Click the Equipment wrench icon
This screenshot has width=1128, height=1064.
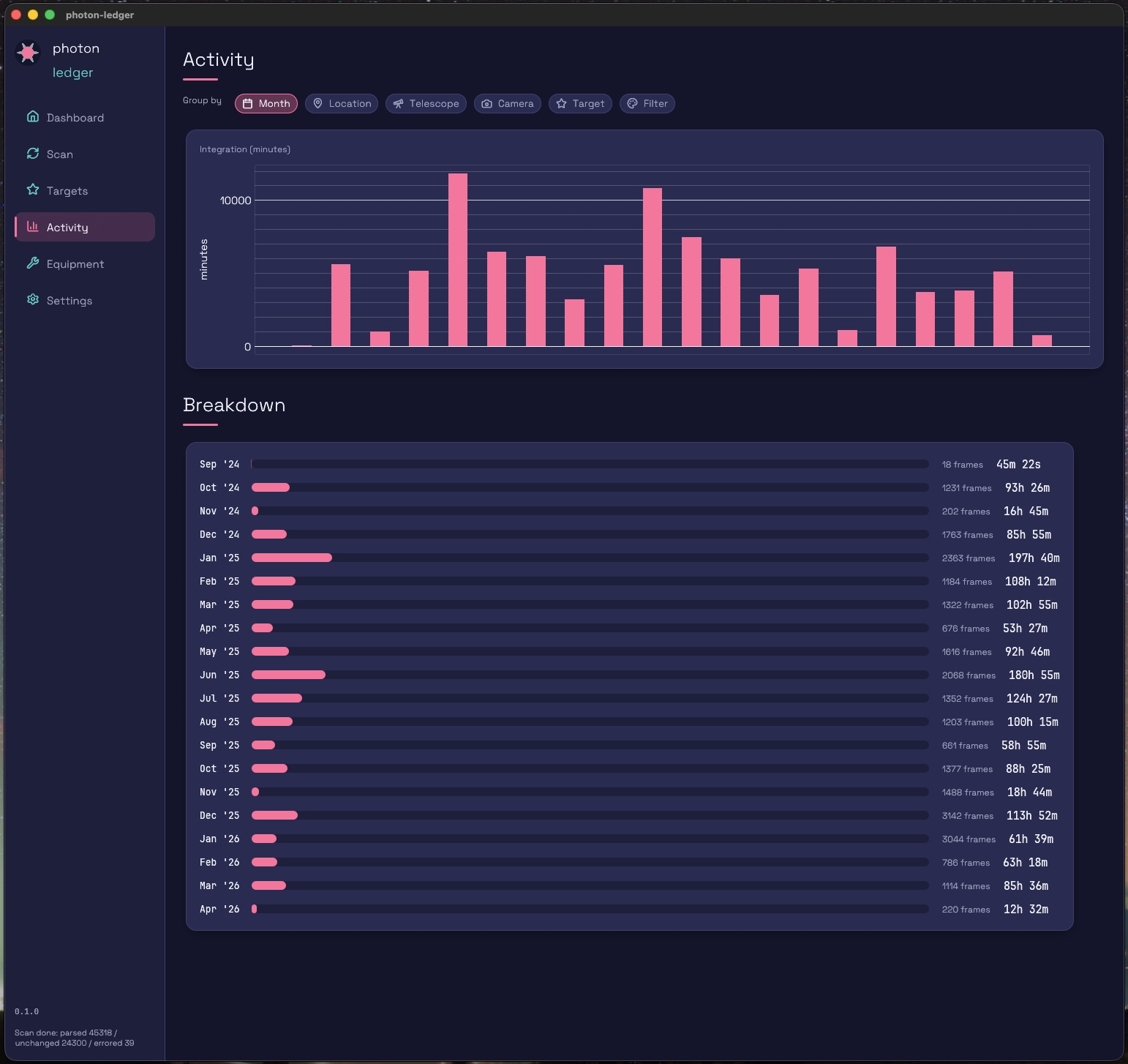pos(33,263)
